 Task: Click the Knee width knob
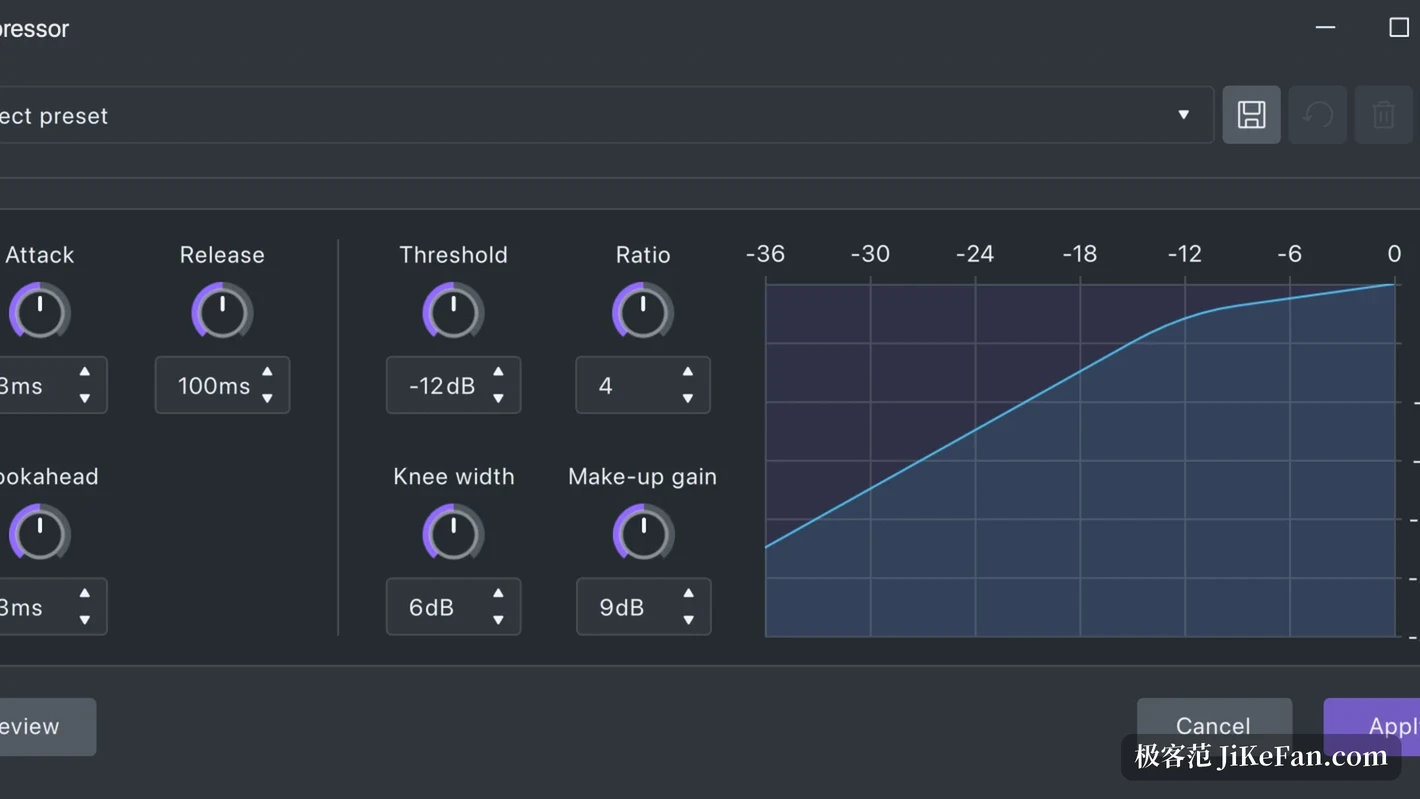coord(453,534)
